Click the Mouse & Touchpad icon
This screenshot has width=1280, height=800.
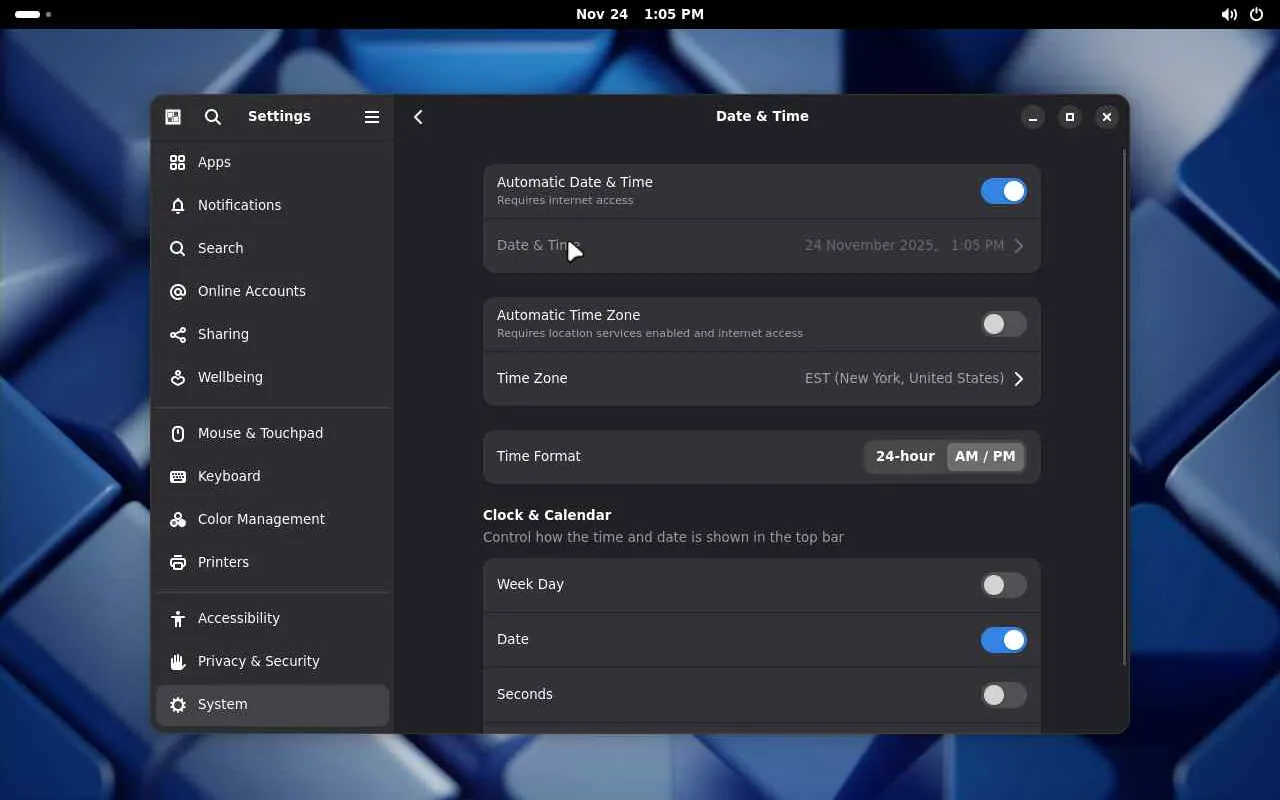(178, 433)
